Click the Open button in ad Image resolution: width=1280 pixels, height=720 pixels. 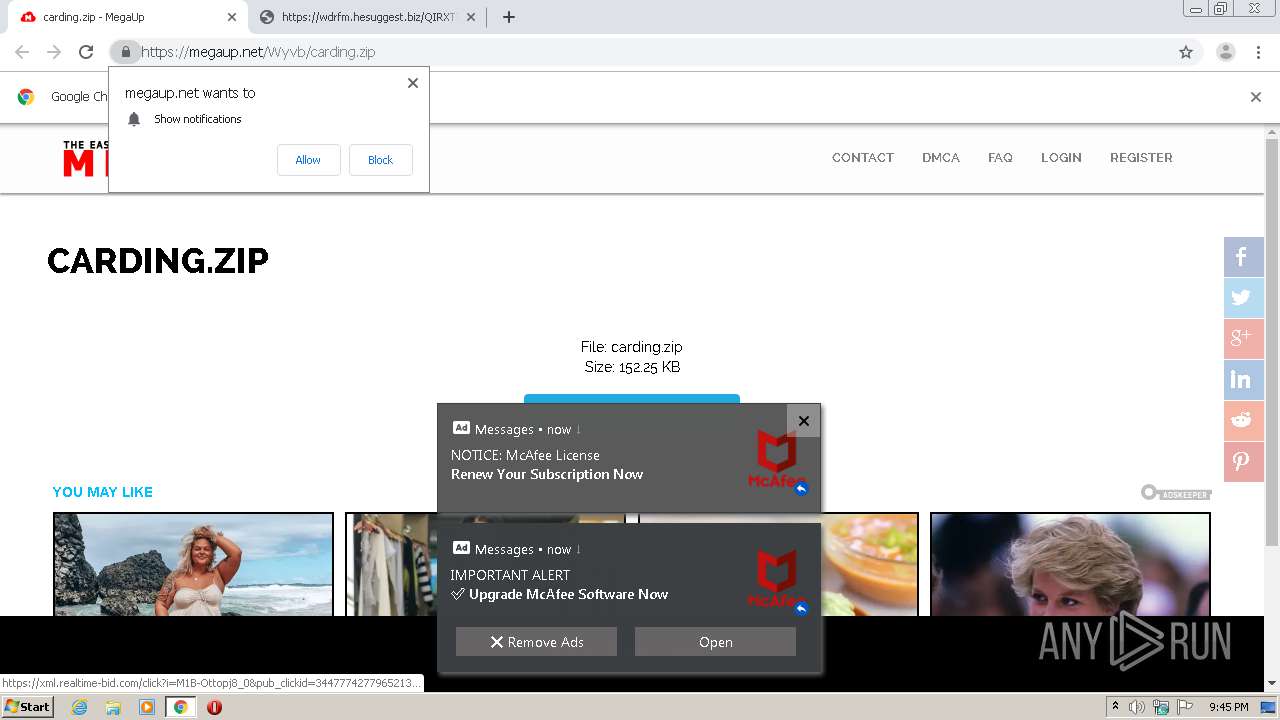coord(715,642)
